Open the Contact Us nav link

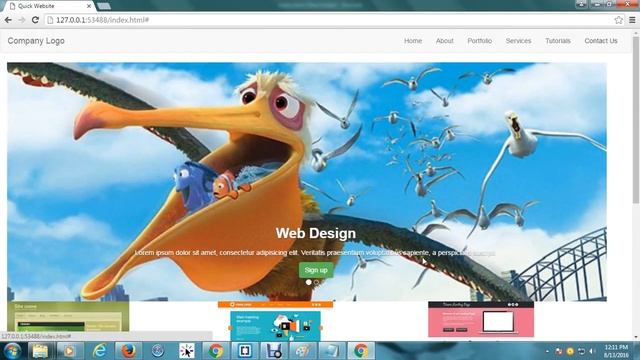[x=601, y=41]
